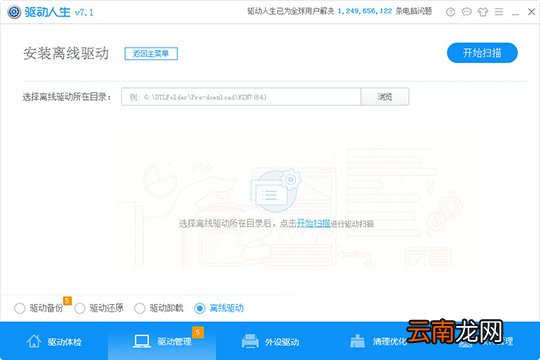Click the 选择离线驱动所在目录 label
The width and height of the screenshot is (540, 360).
(x=67, y=97)
